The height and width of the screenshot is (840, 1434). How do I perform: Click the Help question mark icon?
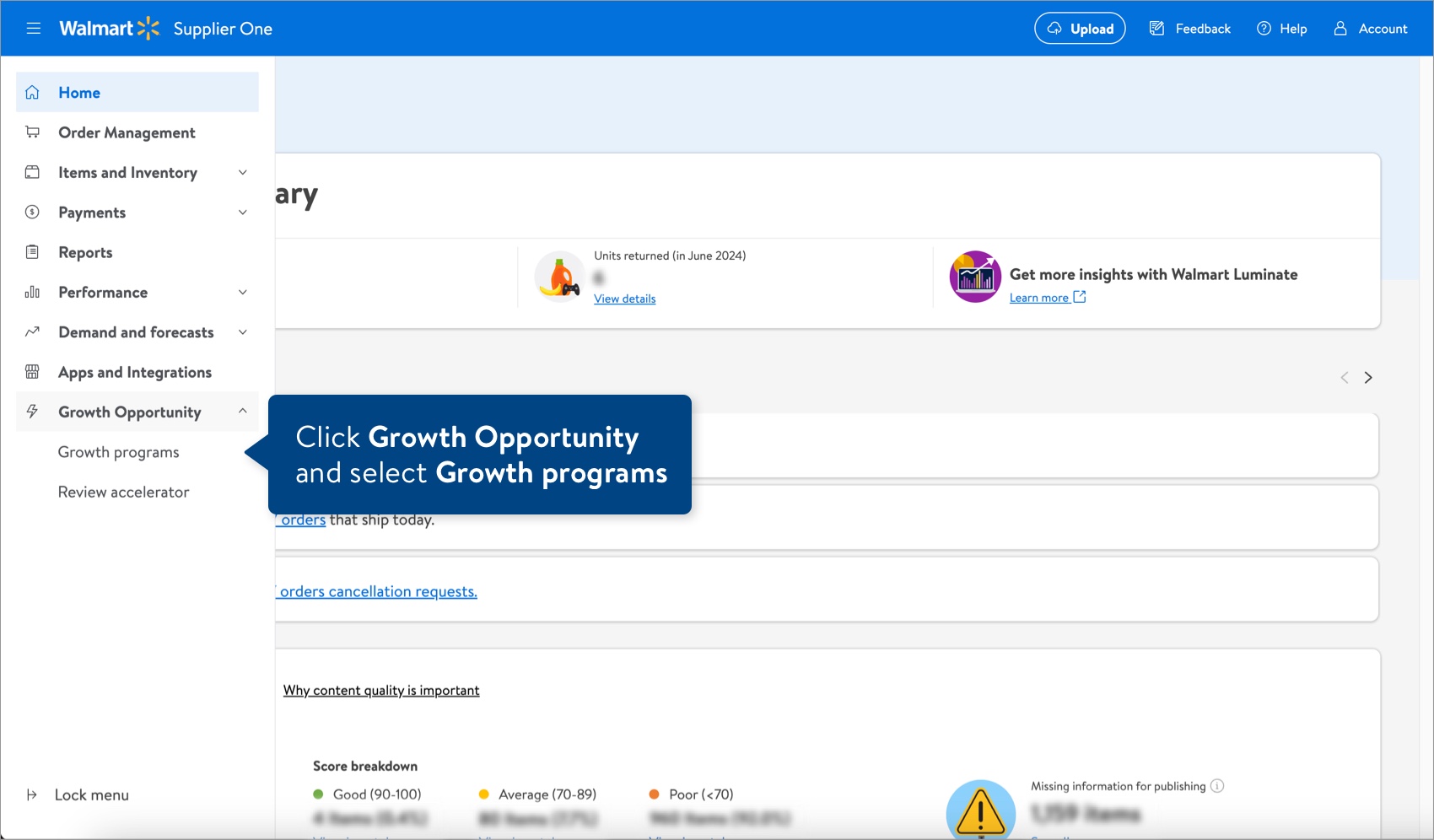(x=1263, y=28)
